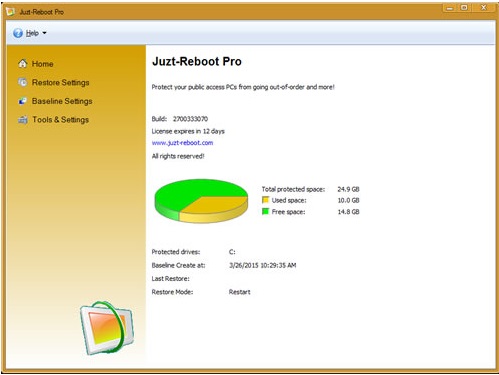Click the yellow Used space swatch
The height and width of the screenshot is (375, 499).
(x=265, y=200)
